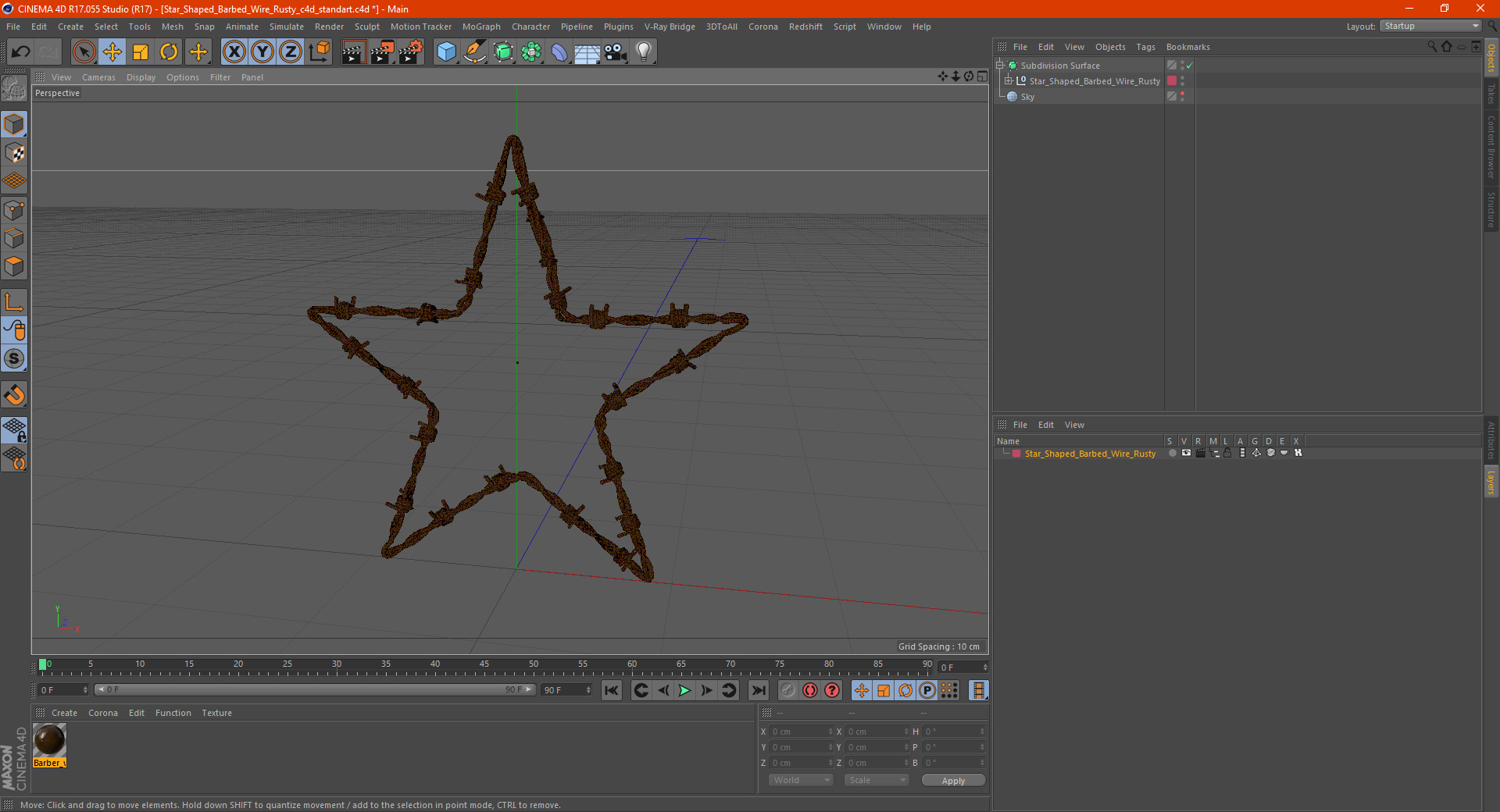Open the Render menu
This screenshot has width=1500, height=812.
click(329, 27)
